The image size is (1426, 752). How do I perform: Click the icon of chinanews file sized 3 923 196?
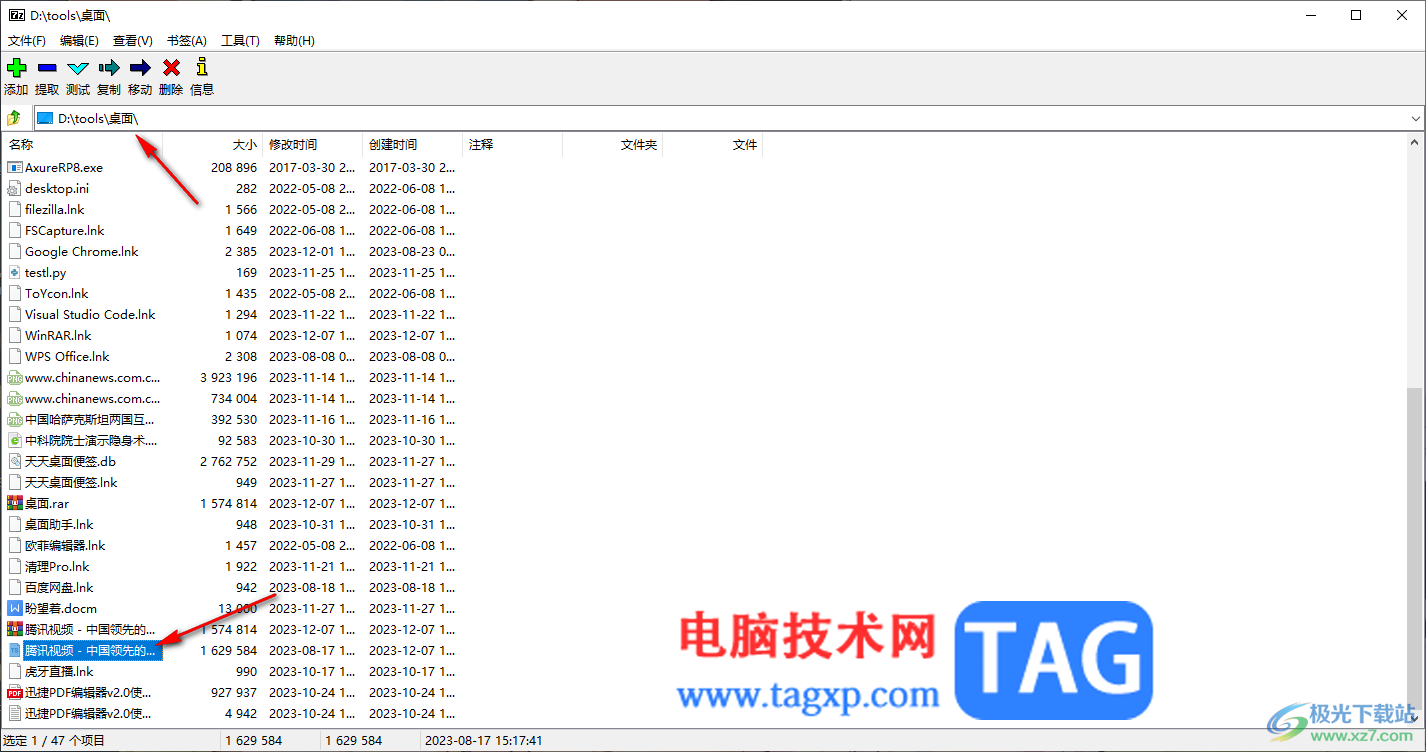click(x=14, y=378)
